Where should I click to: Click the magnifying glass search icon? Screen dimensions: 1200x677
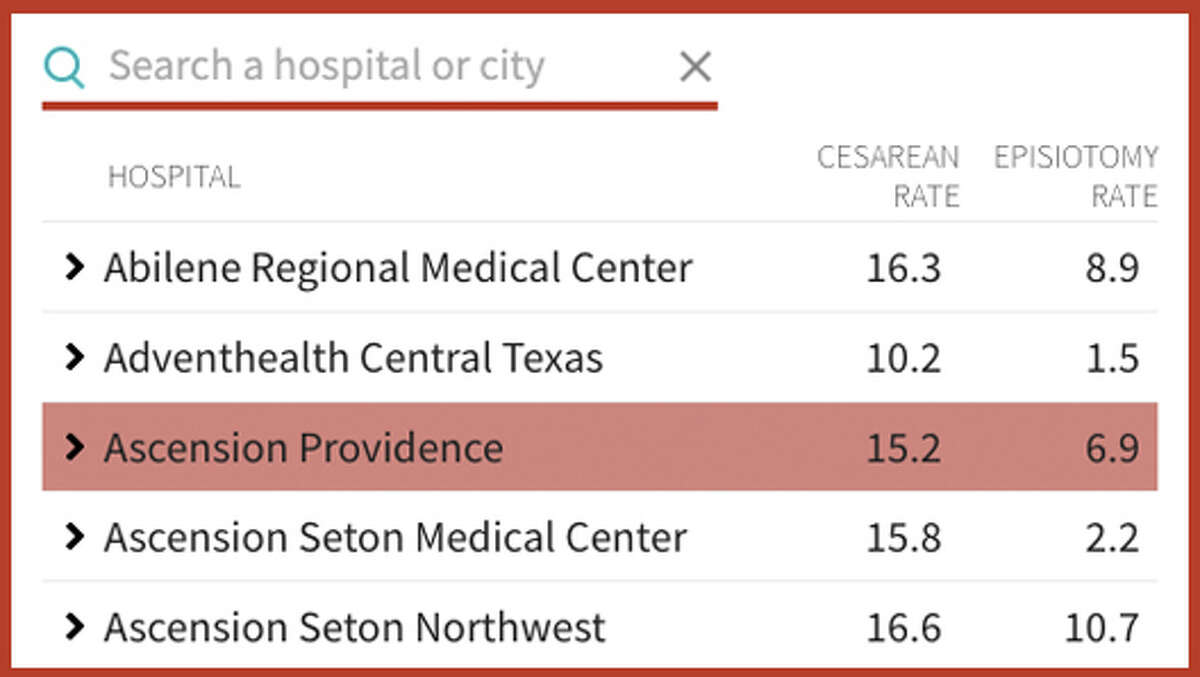[x=63, y=66]
